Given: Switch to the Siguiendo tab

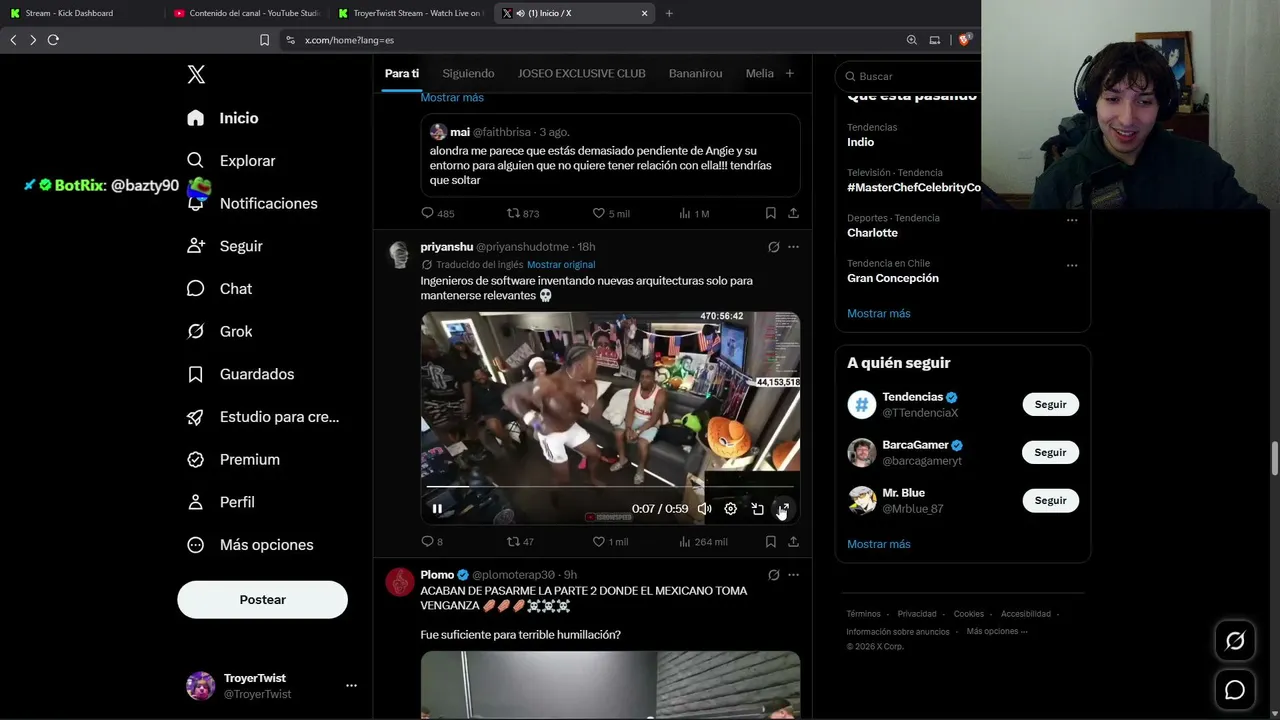Looking at the screenshot, I should 468,73.
